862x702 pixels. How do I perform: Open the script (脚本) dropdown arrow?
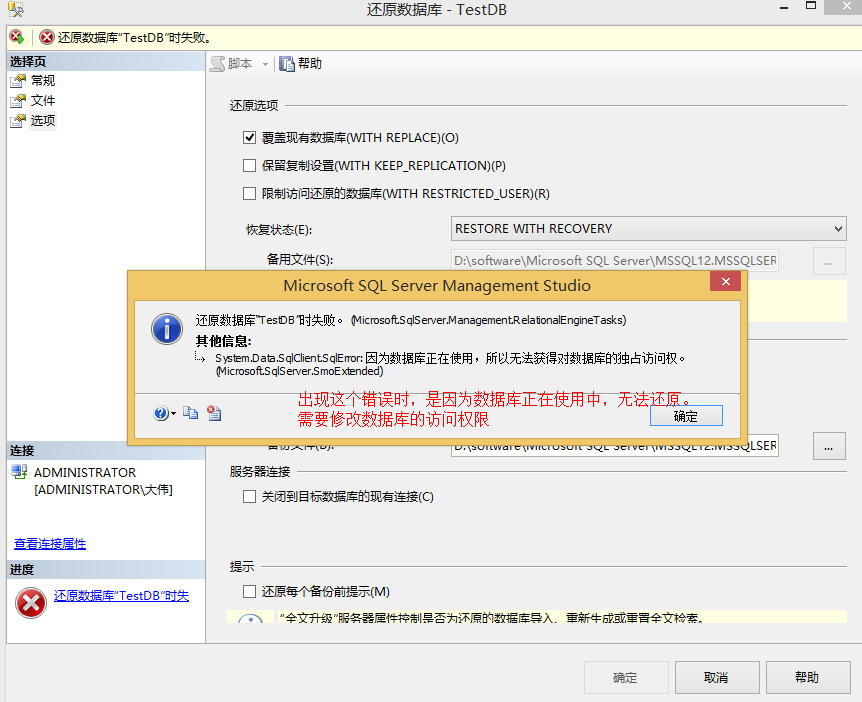[265, 64]
